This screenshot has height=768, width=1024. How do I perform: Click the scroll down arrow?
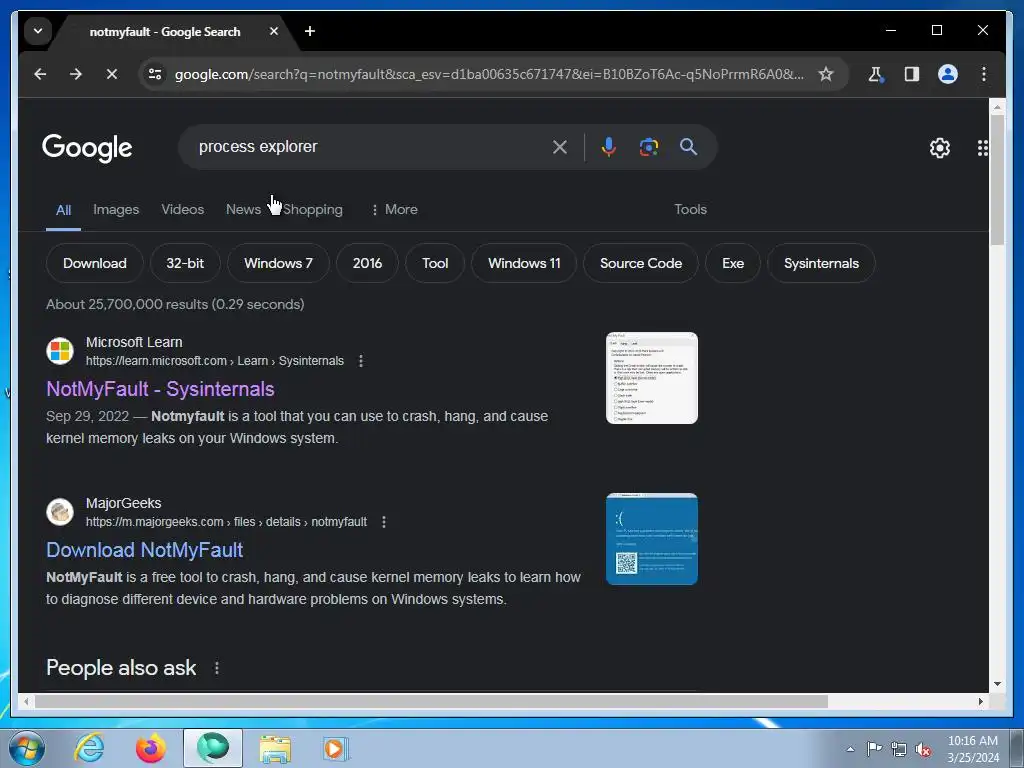(x=997, y=684)
